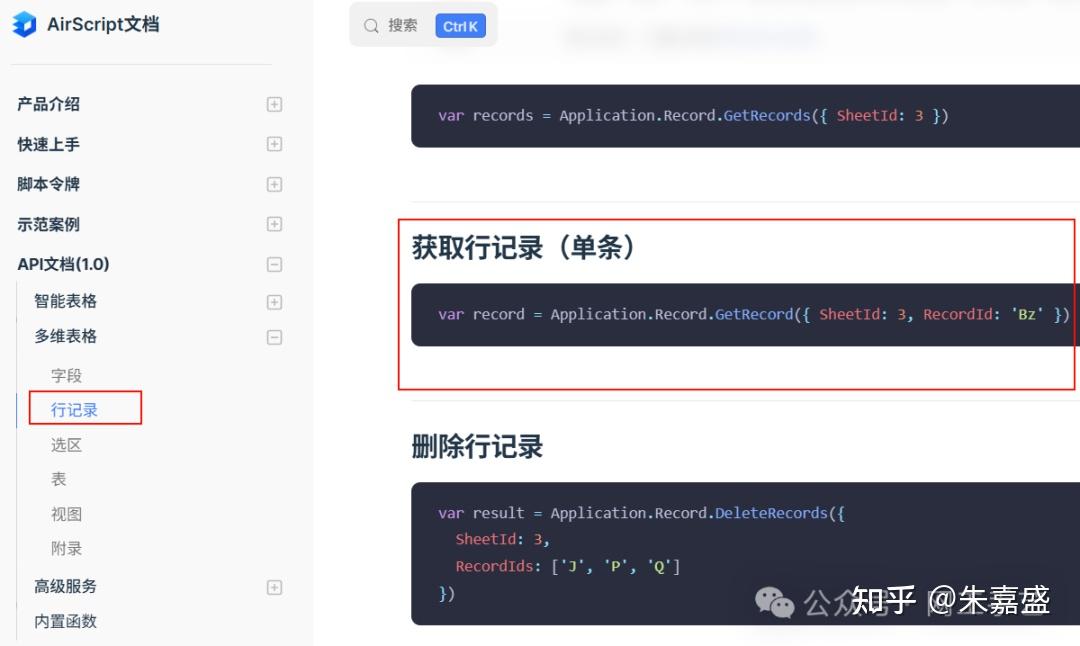Open the 表 page

tap(59, 479)
